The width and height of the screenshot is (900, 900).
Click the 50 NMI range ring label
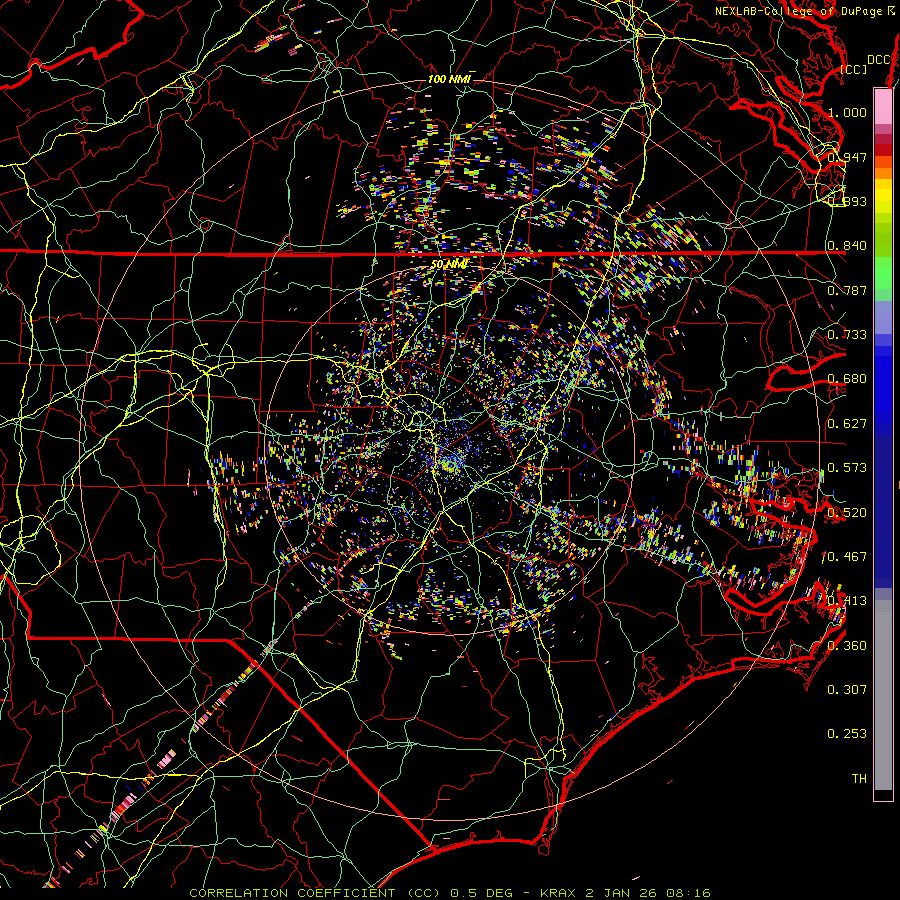[x=449, y=265]
